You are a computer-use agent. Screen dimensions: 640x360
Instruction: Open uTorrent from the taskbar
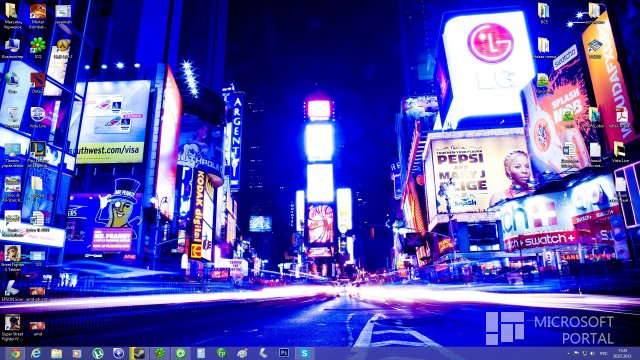click(98, 353)
